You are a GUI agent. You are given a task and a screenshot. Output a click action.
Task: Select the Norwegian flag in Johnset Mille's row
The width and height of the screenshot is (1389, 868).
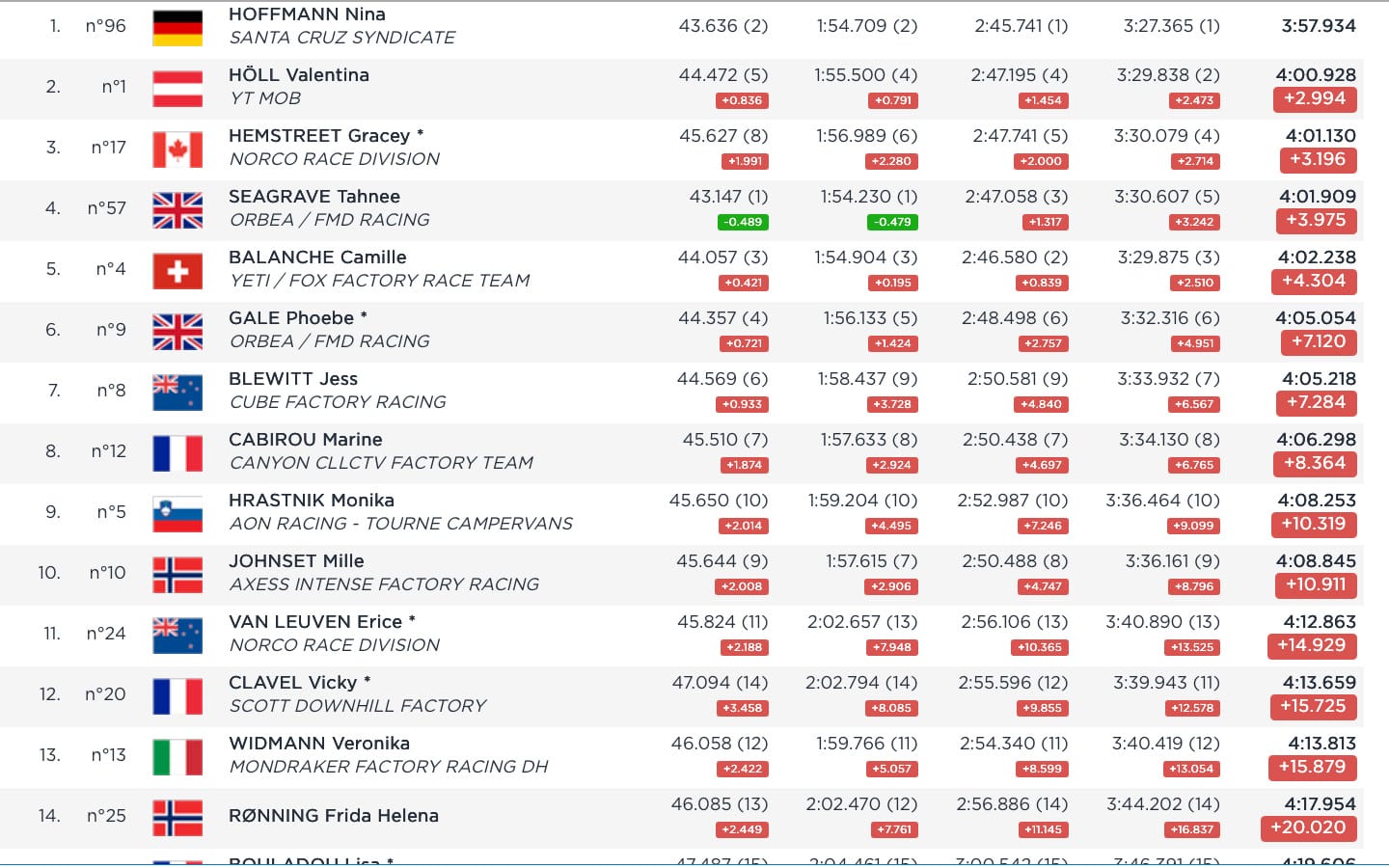177,575
